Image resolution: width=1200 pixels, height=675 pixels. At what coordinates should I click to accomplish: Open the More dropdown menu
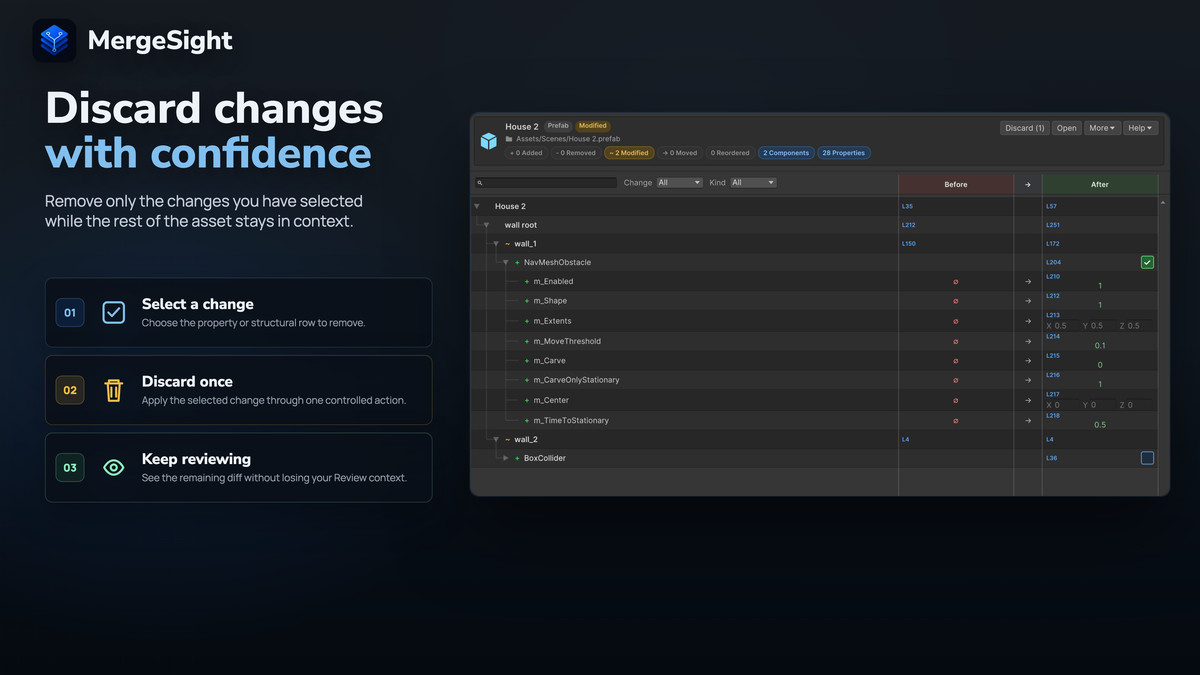1102,128
